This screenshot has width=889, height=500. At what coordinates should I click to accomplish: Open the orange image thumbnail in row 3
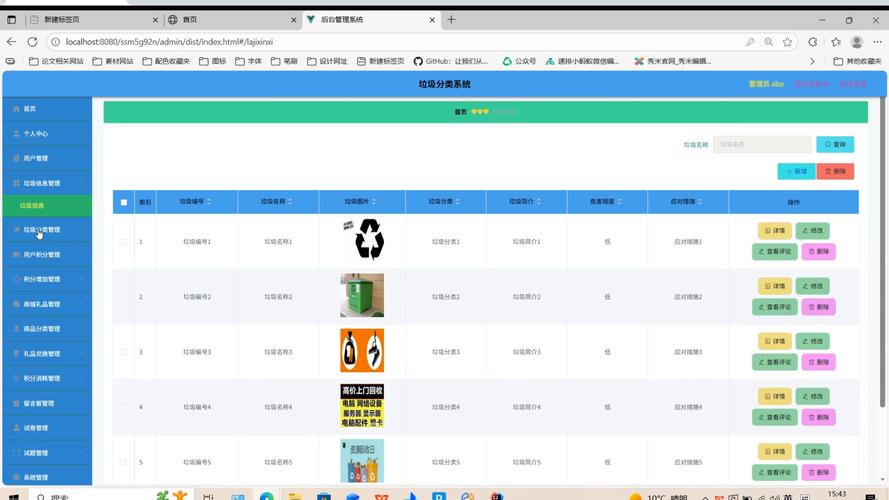point(362,350)
